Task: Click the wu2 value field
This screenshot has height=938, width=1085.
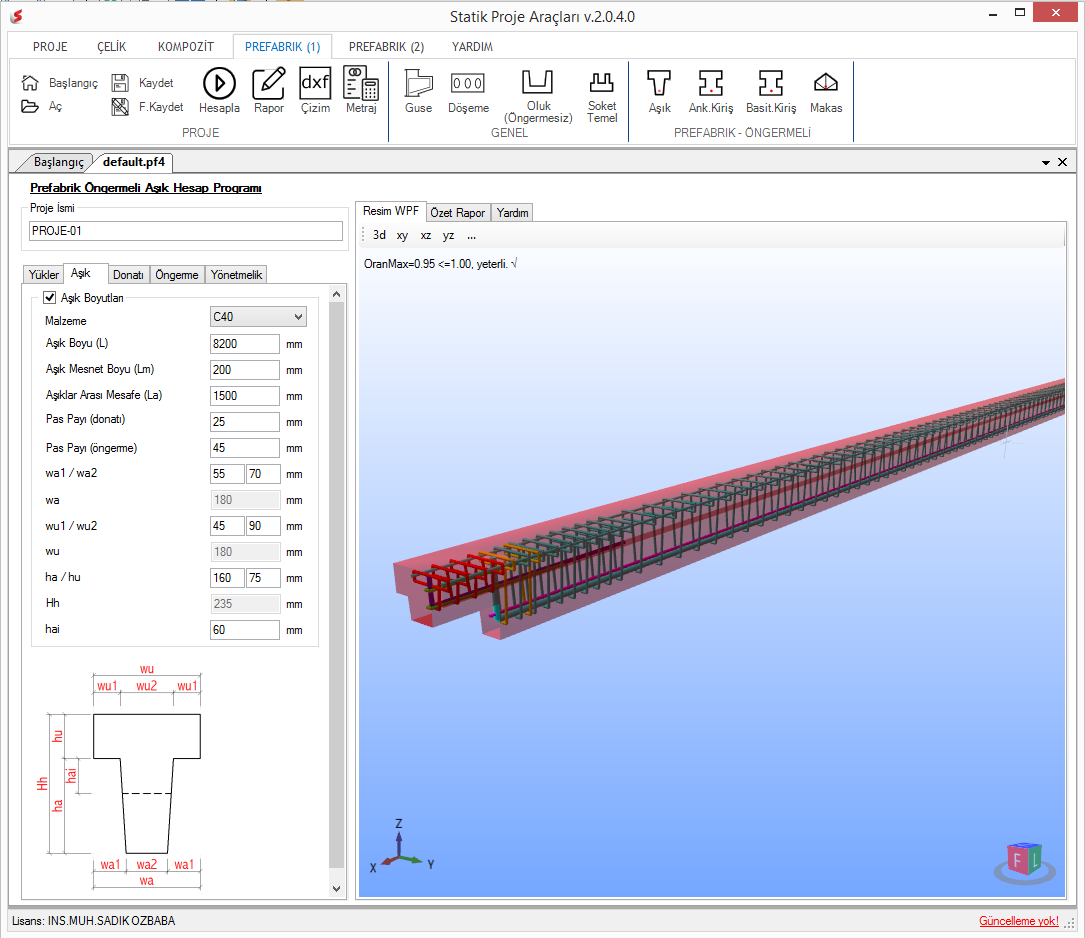Action: pyautogui.click(x=263, y=526)
